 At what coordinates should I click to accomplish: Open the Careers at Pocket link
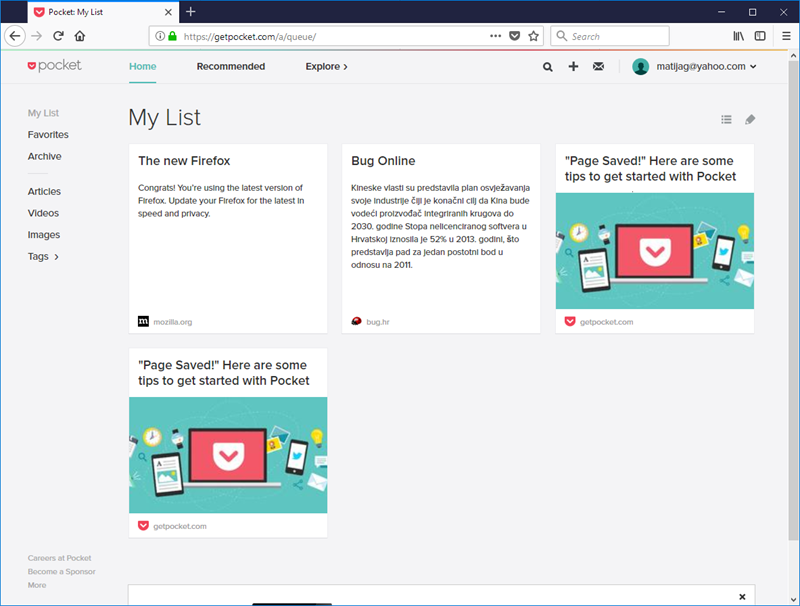[59, 558]
